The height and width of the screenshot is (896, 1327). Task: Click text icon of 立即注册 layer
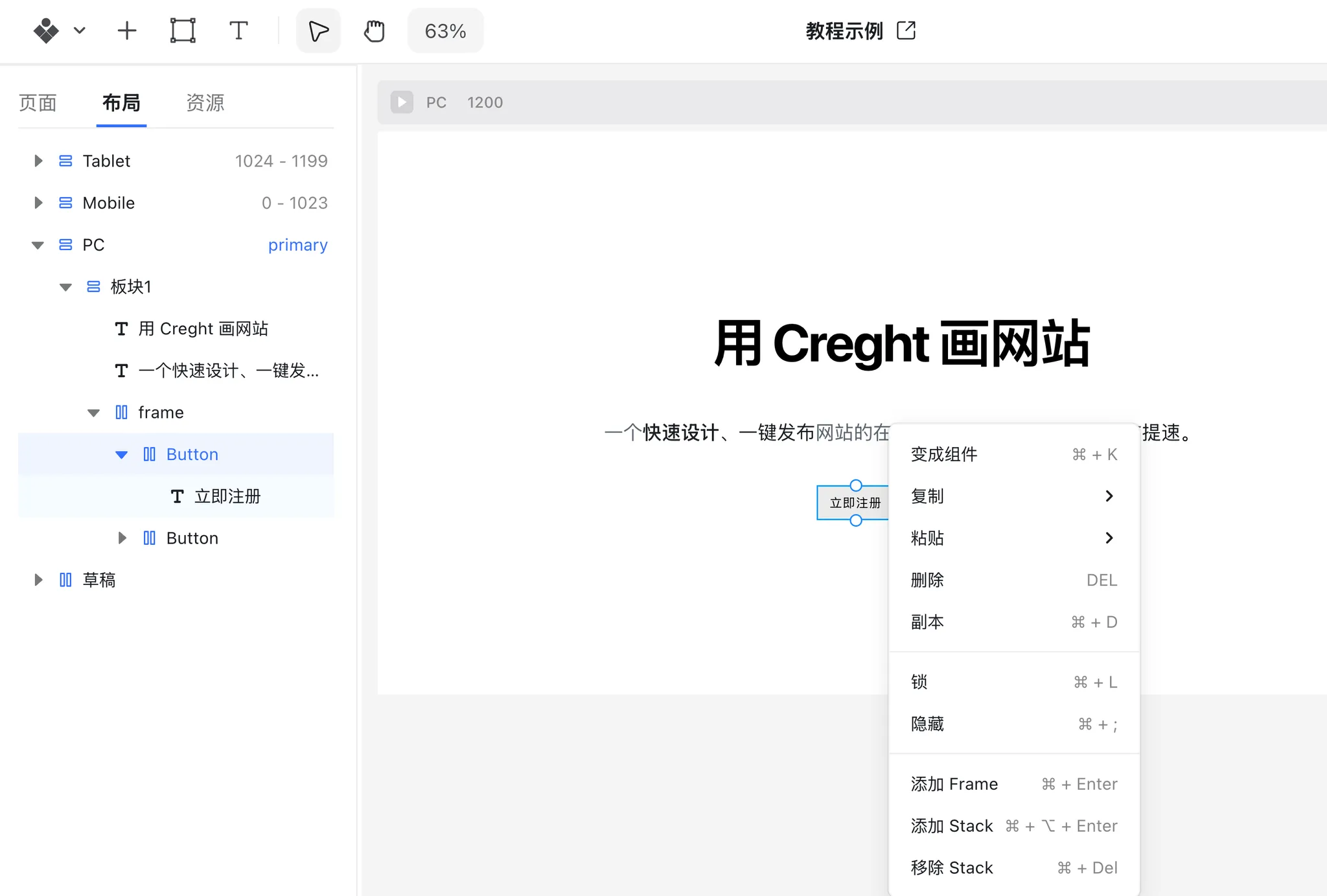(177, 497)
